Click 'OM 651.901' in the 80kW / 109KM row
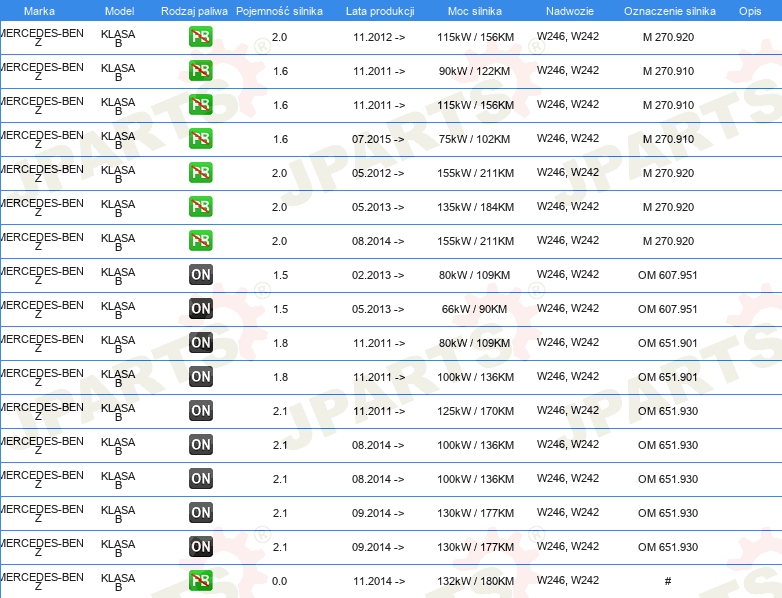The width and height of the screenshot is (782, 598). (x=668, y=343)
